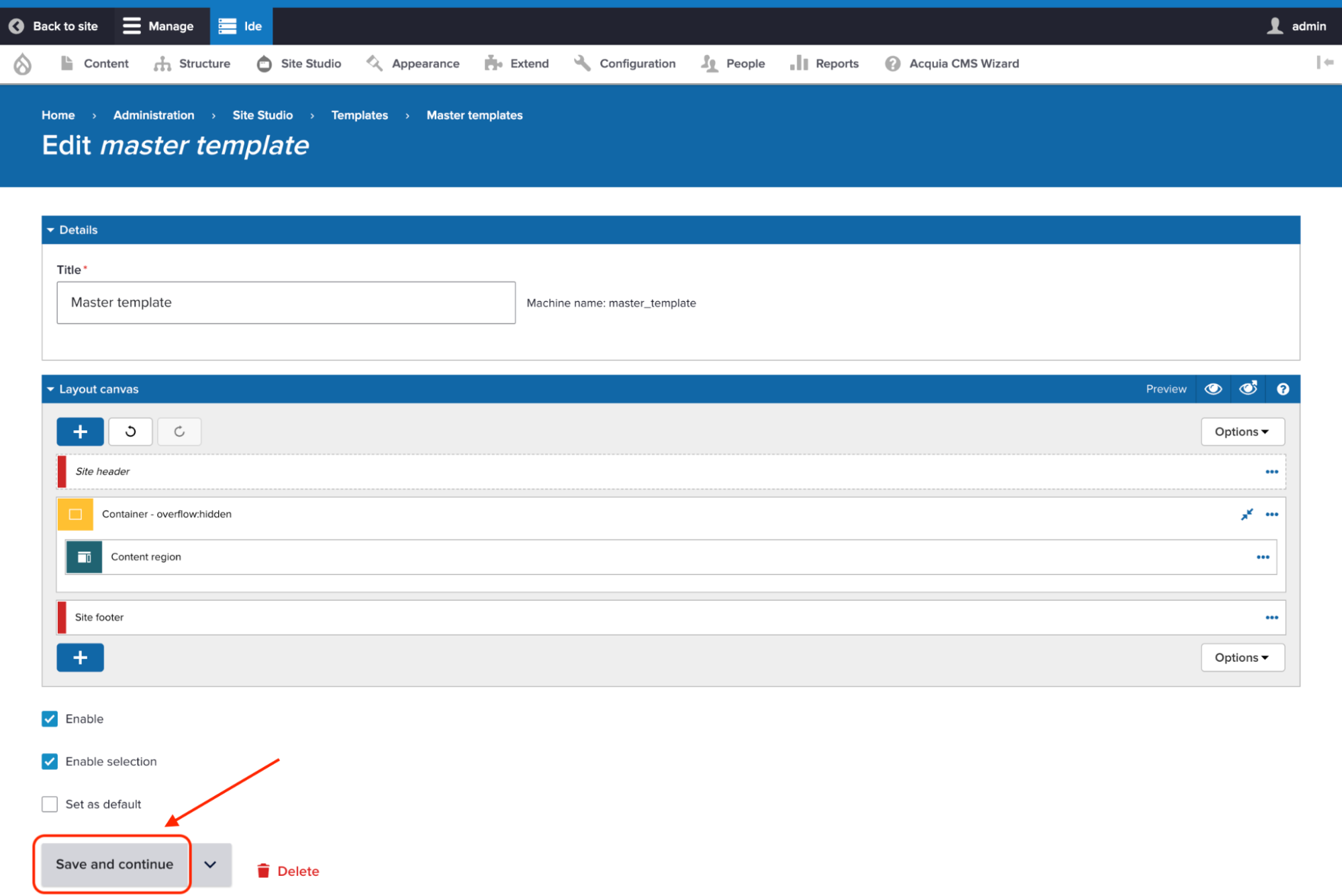
Task: Open the Reports admin menu
Action: (824, 64)
